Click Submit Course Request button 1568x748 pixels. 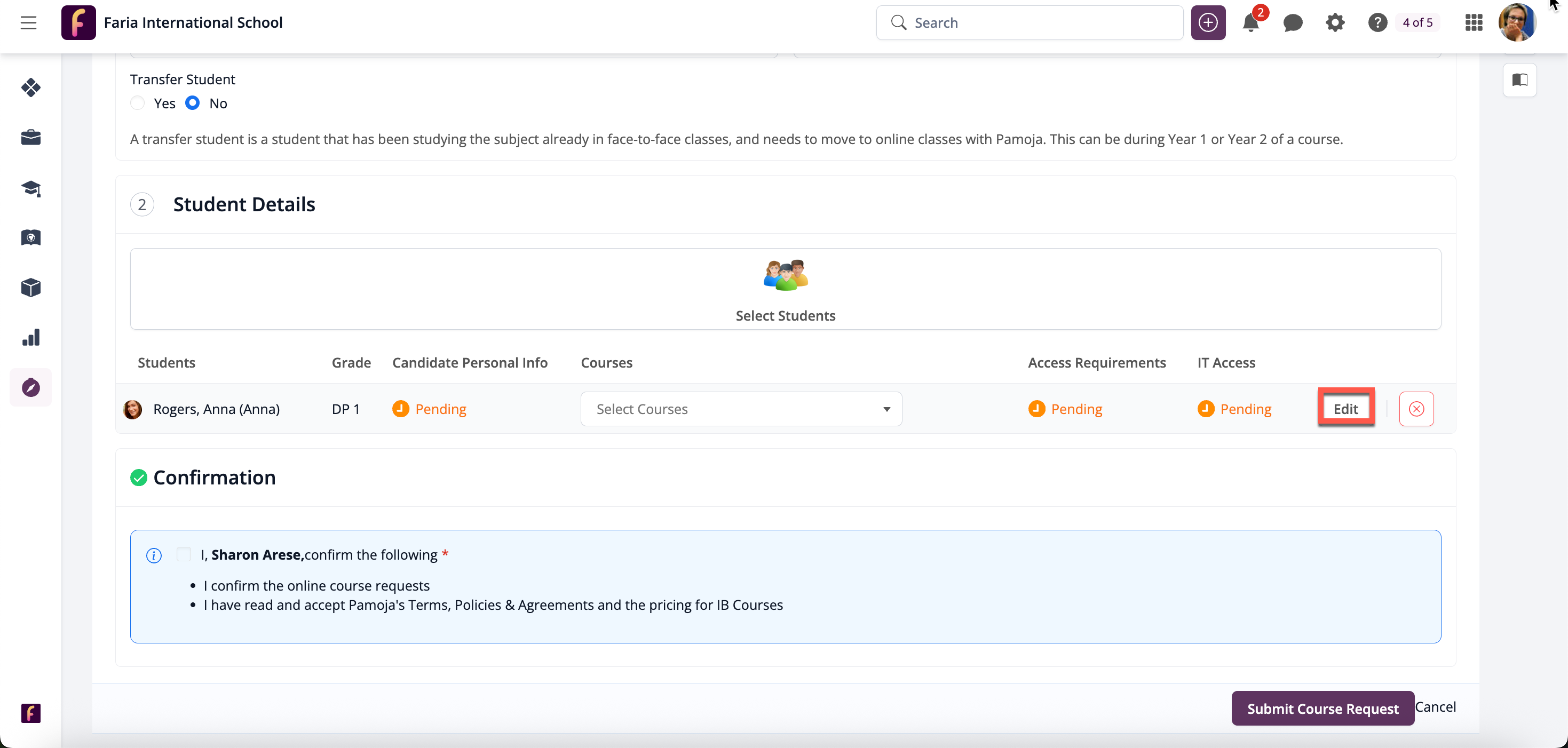click(1322, 709)
